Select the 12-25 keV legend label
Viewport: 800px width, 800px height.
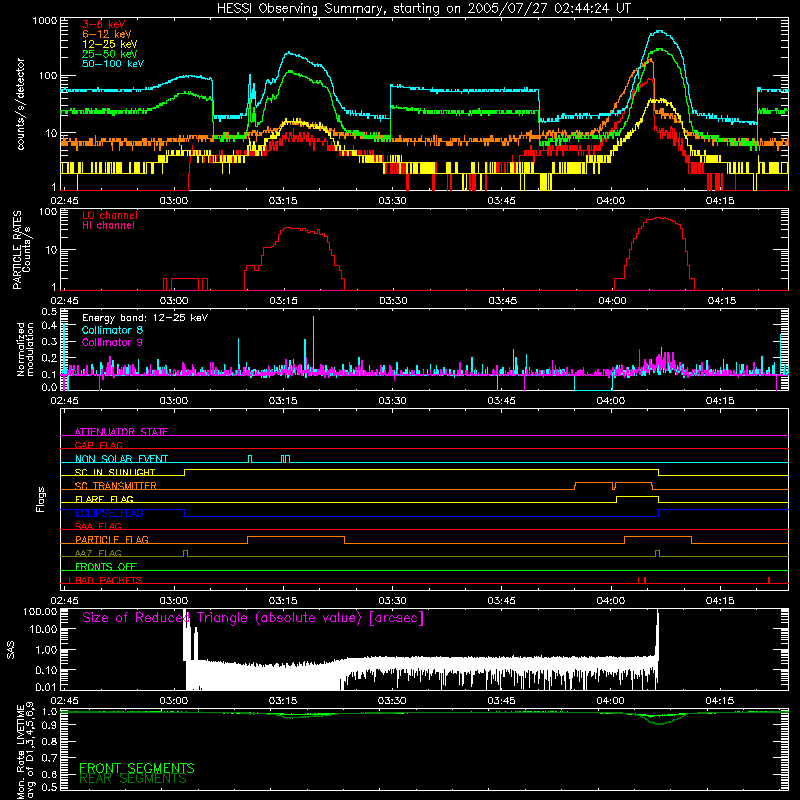[110, 44]
